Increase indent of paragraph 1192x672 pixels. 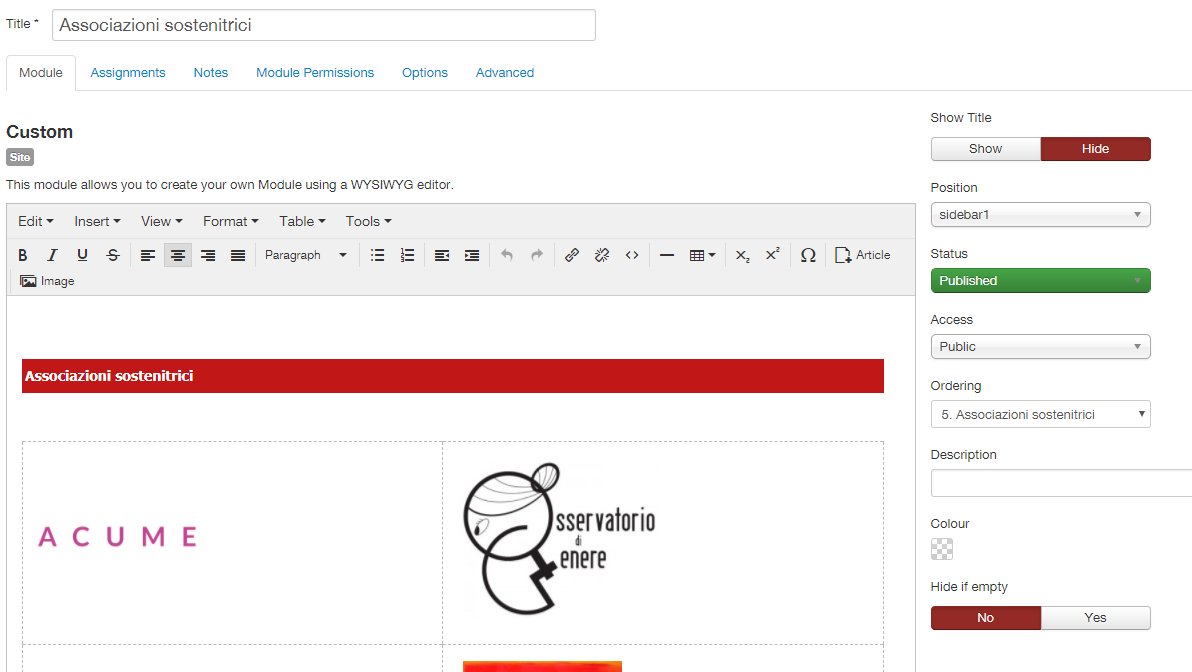click(x=472, y=255)
